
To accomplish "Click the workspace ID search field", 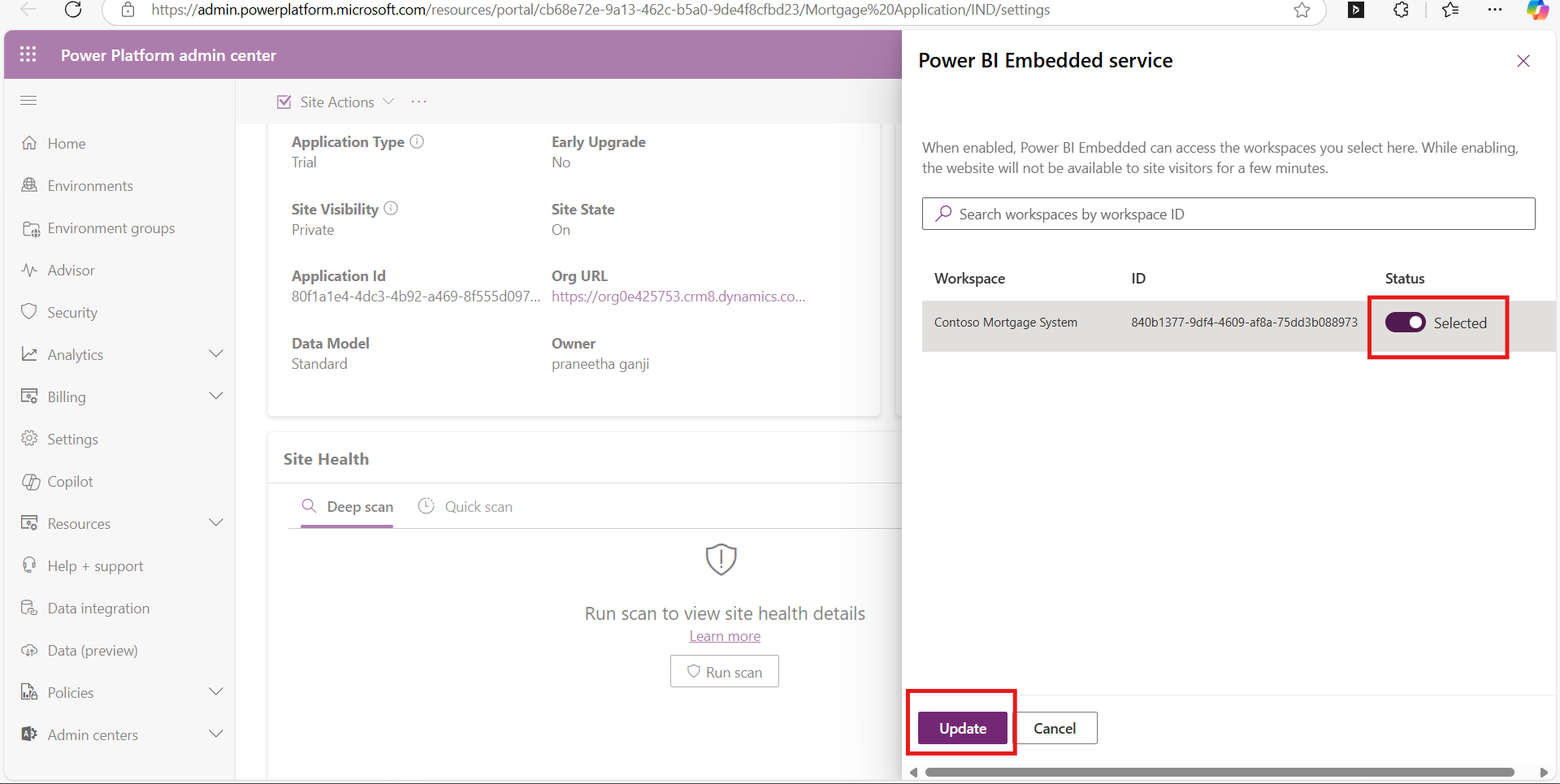I will click(x=1228, y=214).
